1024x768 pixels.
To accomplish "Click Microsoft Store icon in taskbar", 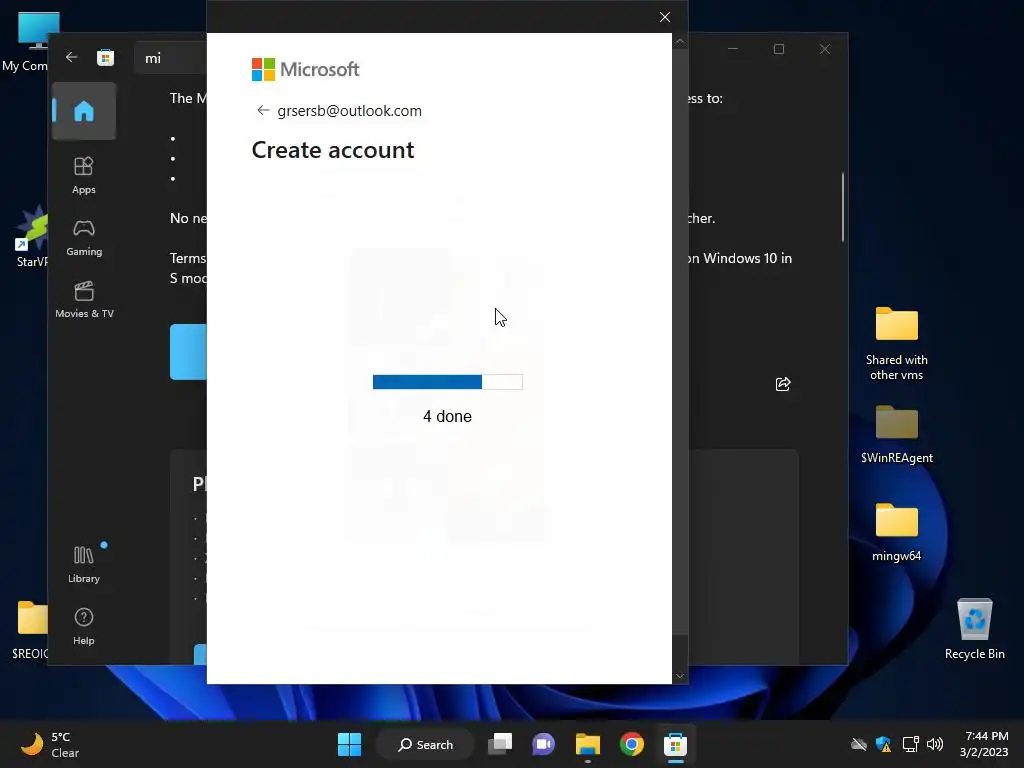I will pos(675,744).
